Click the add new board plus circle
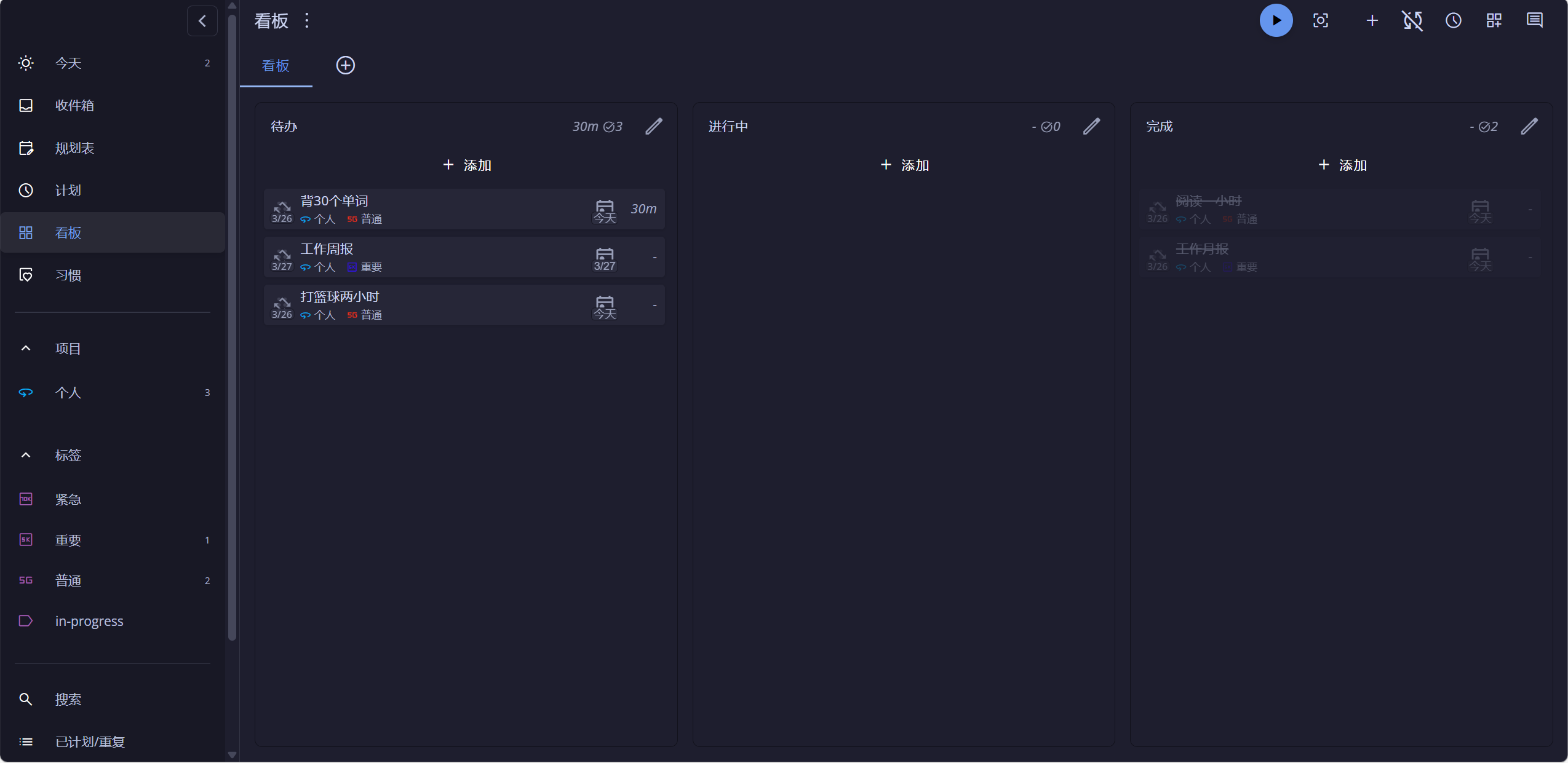 pos(345,65)
